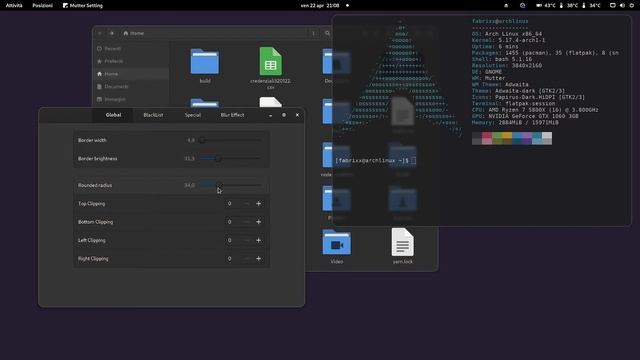Click the Border width slider

pyautogui.click(x=231, y=140)
